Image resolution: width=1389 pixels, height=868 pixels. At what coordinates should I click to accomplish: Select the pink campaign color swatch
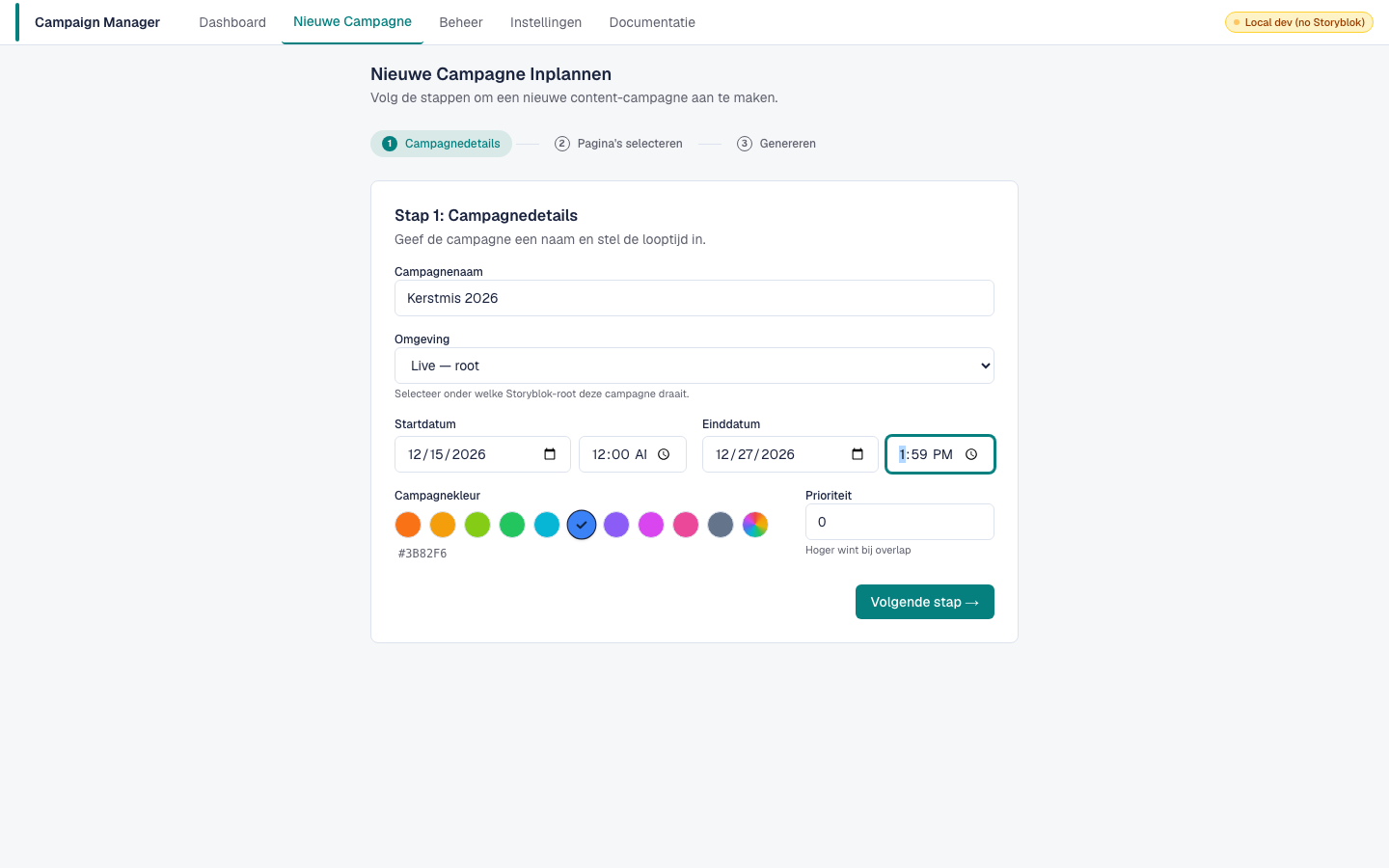pyautogui.click(x=686, y=525)
